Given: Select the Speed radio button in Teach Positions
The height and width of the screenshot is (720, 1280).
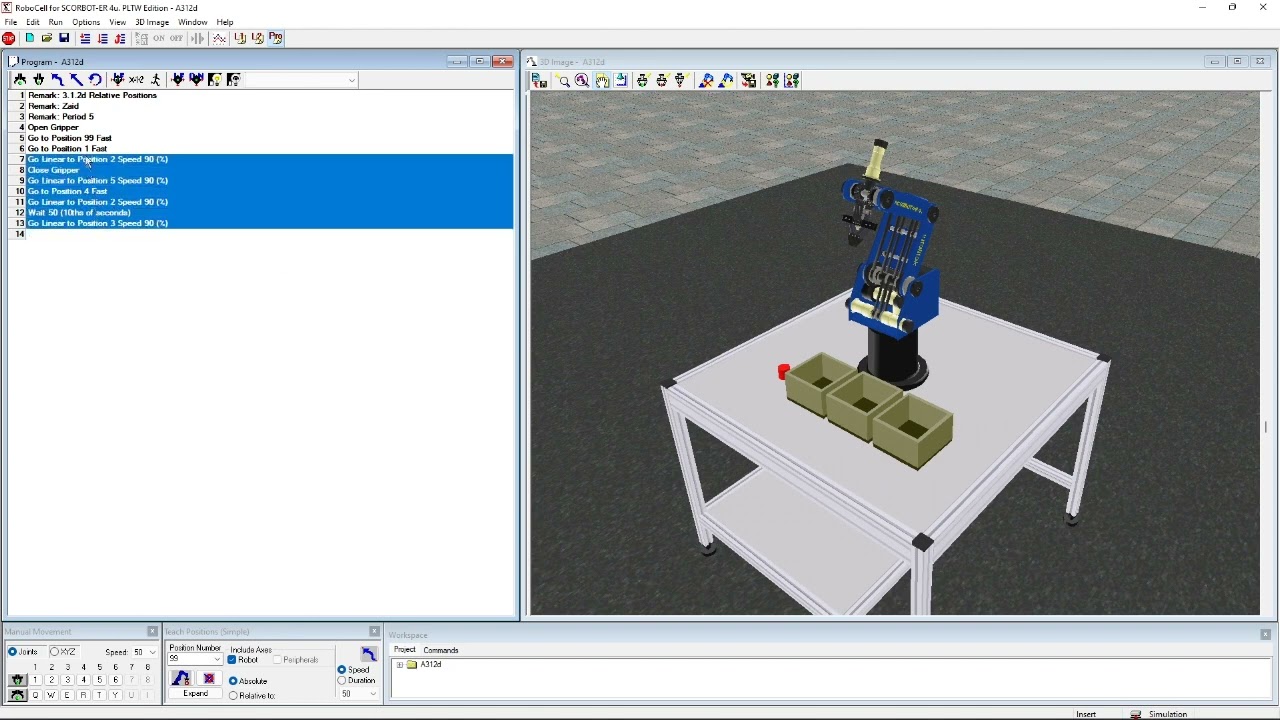Looking at the screenshot, I should tap(342, 669).
